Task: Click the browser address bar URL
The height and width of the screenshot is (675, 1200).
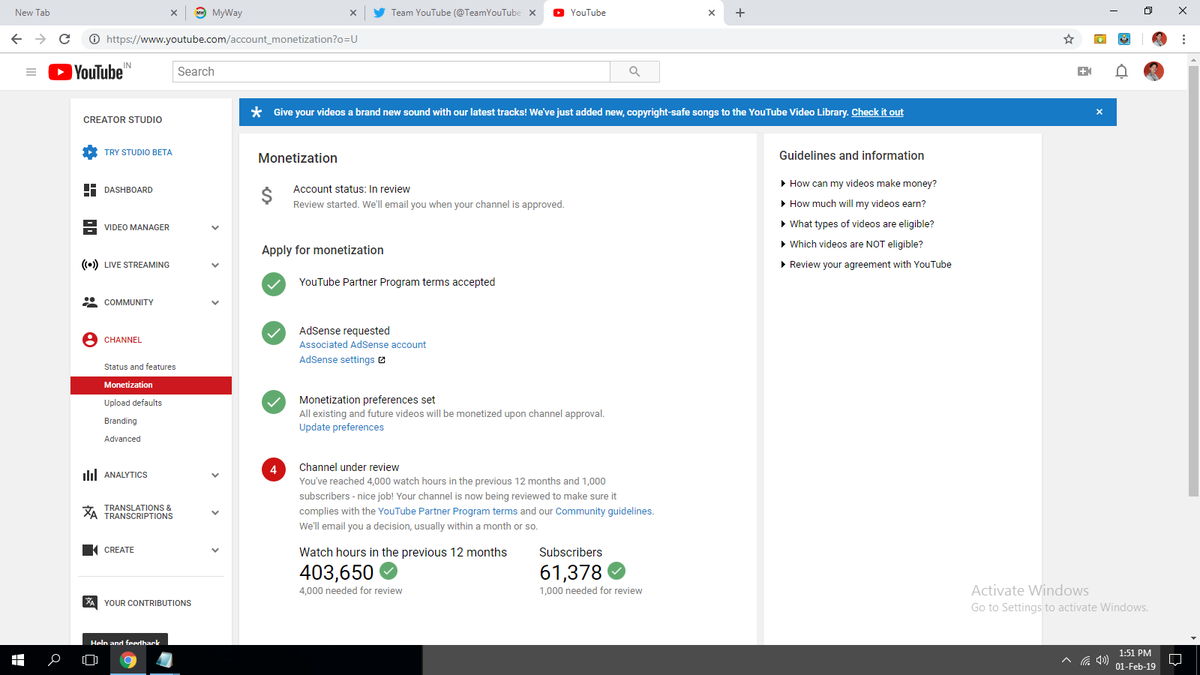Action: coord(232,39)
